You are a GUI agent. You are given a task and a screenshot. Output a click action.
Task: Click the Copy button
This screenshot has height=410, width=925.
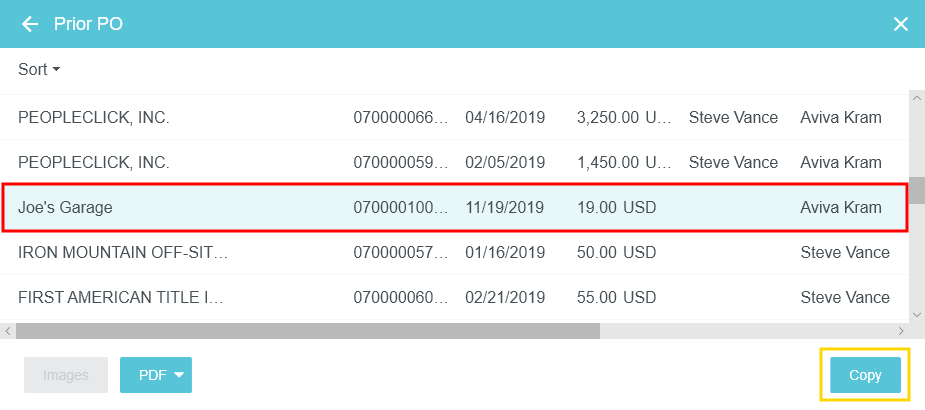click(x=865, y=375)
